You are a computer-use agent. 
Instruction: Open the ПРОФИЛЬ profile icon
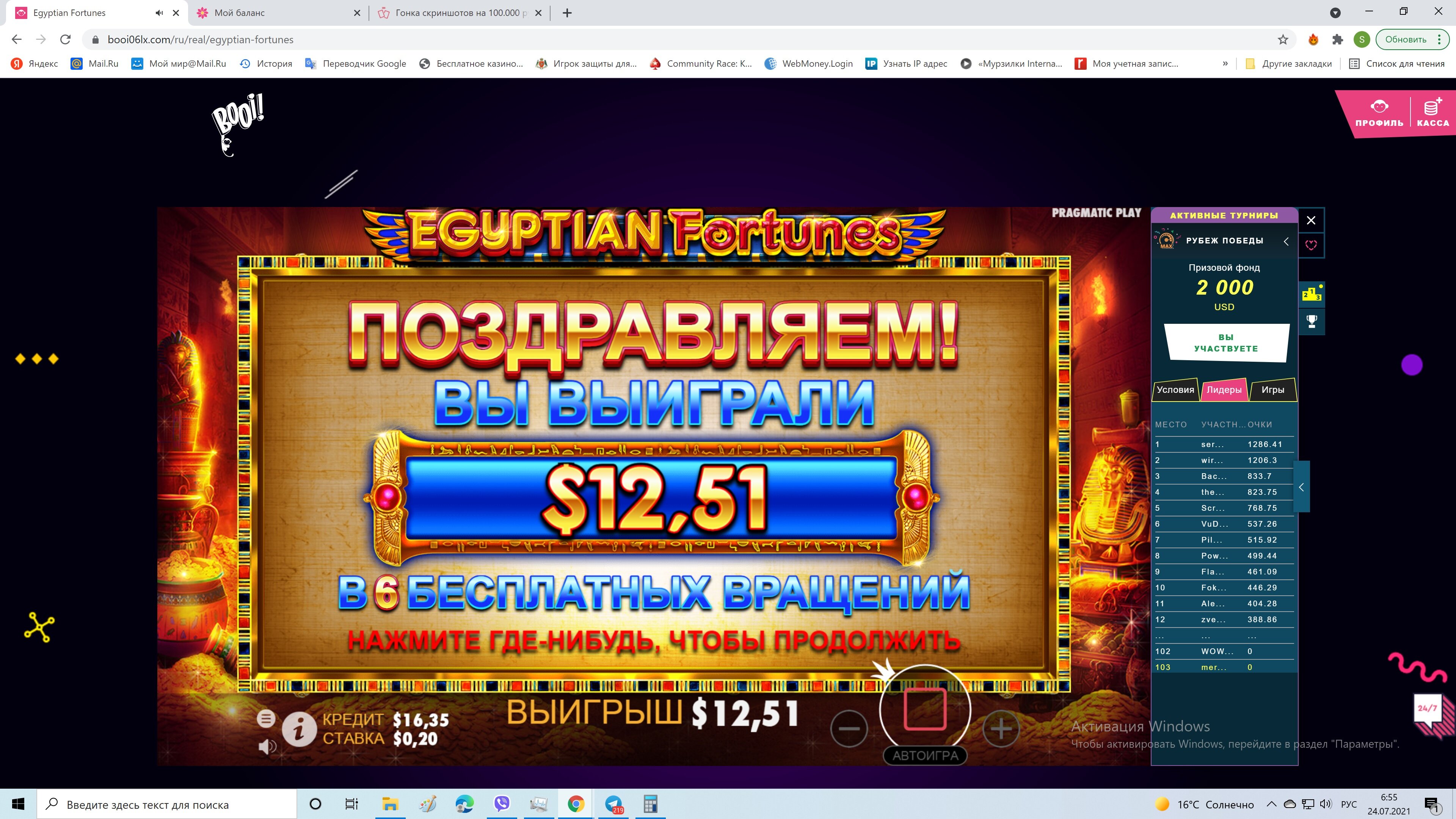1379,113
